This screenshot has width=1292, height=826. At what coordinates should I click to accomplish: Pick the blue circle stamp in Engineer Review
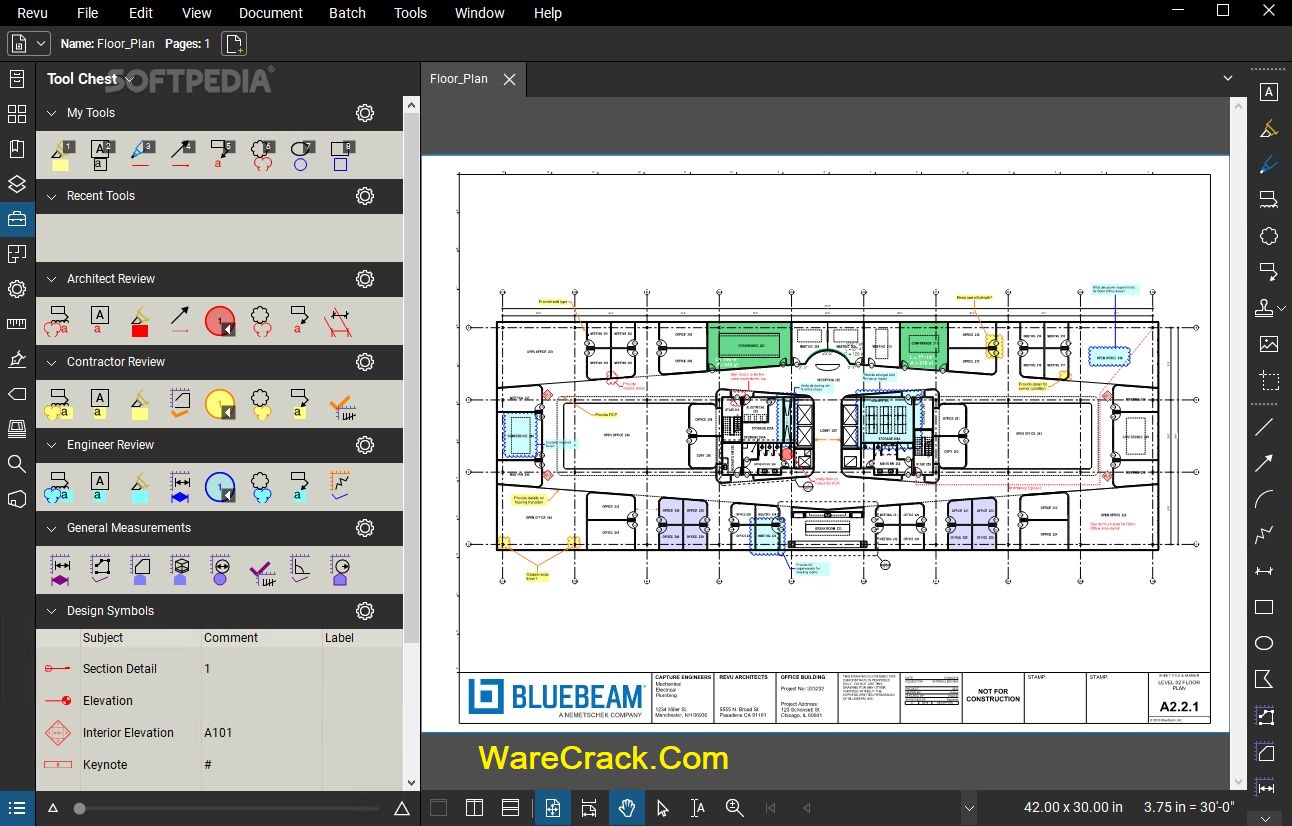point(219,487)
